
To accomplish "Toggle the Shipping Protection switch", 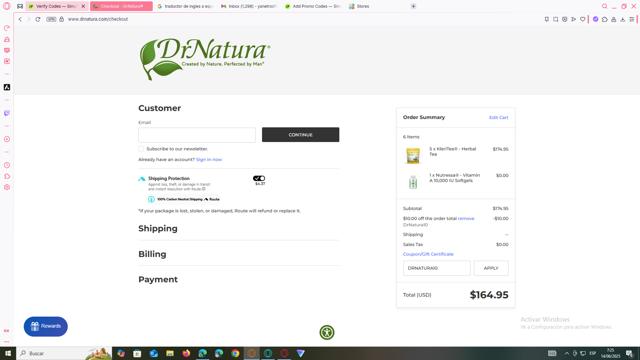I will (259, 178).
